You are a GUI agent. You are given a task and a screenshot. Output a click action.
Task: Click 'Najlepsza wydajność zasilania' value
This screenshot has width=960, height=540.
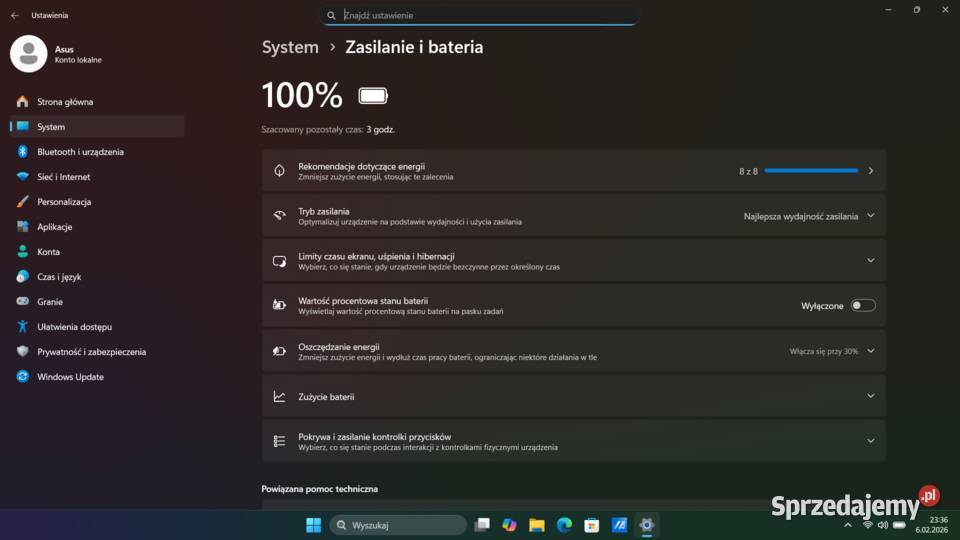click(x=801, y=216)
